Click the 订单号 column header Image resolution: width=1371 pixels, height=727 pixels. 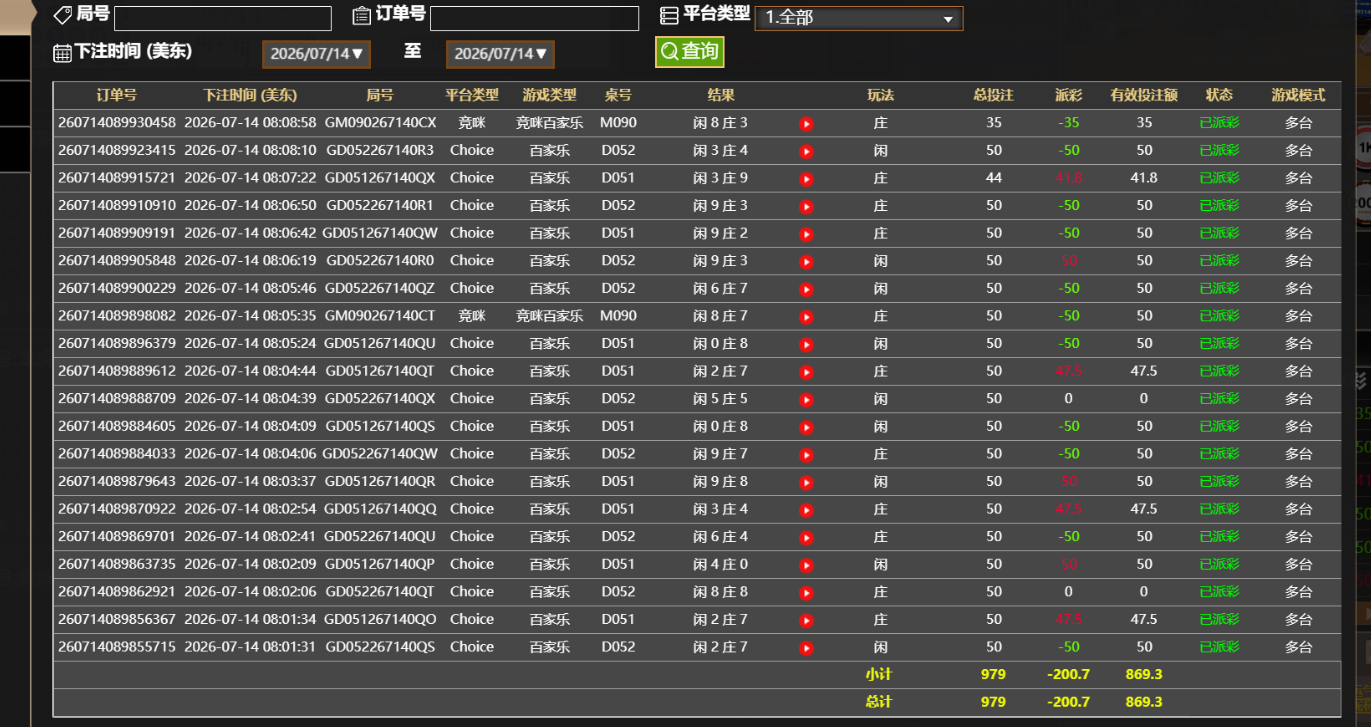pyautogui.click(x=117, y=95)
